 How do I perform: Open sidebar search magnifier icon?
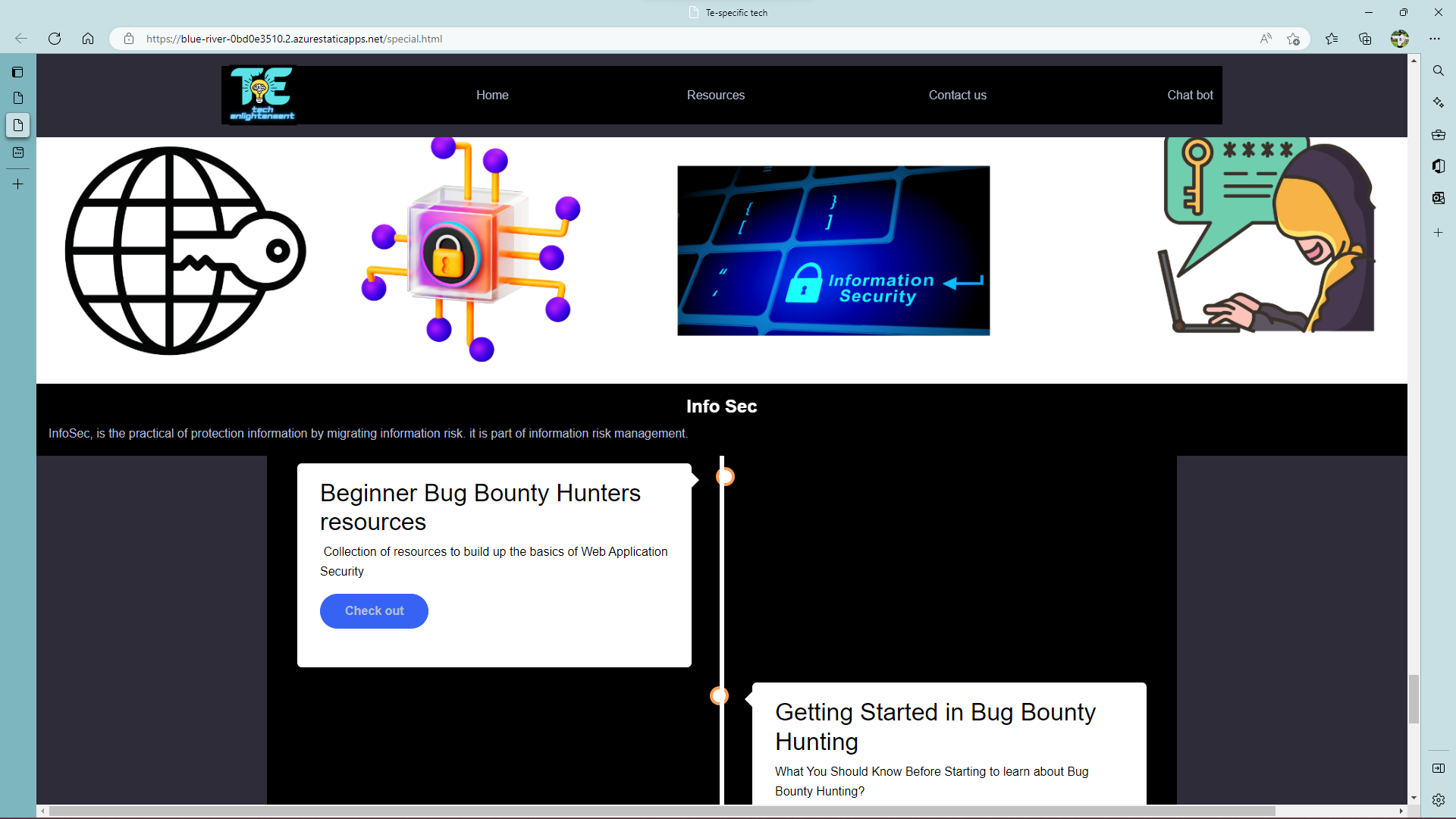1438,71
